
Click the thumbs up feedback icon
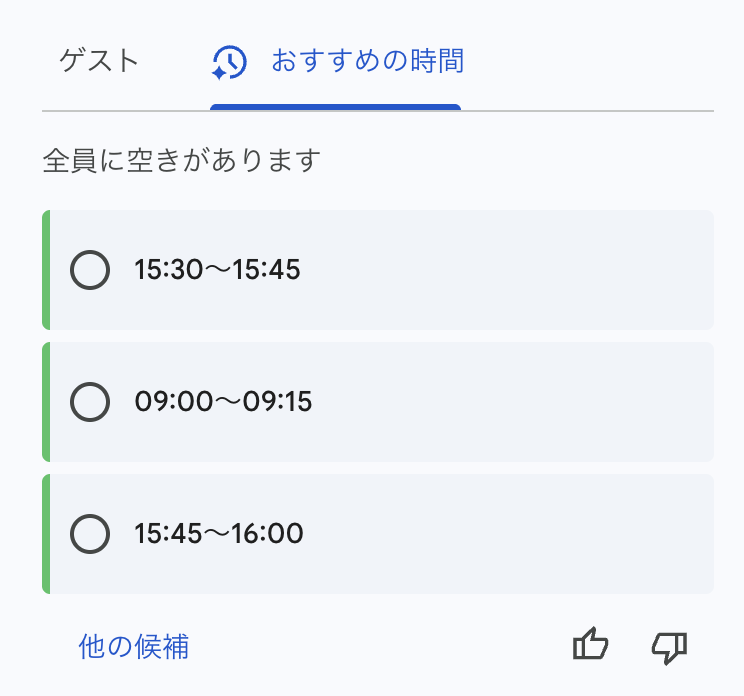click(590, 646)
